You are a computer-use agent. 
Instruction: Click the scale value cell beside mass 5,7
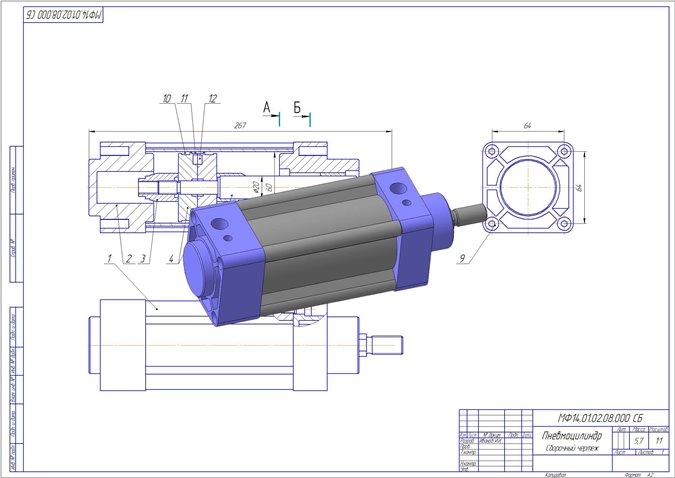click(x=659, y=441)
